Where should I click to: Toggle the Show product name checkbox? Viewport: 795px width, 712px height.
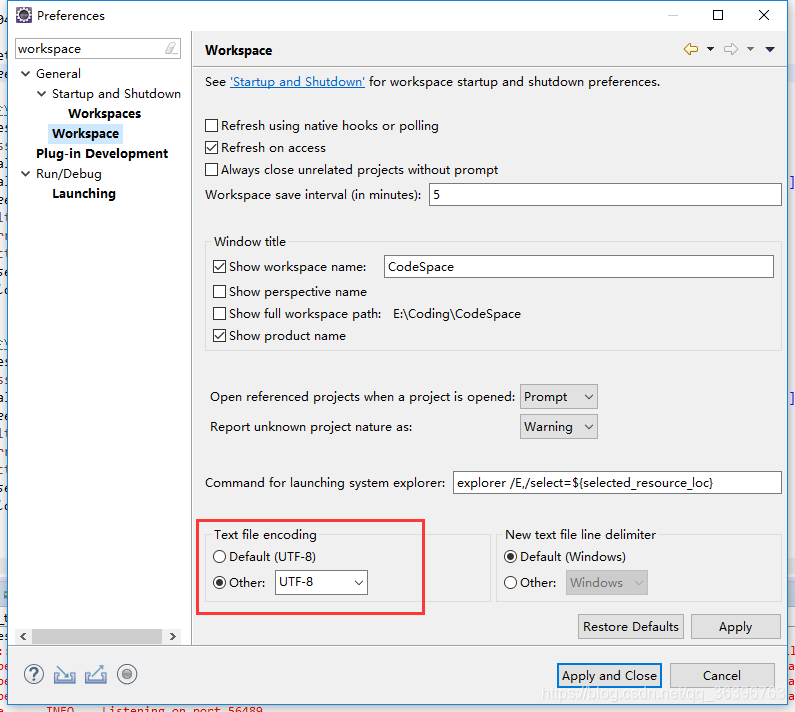click(220, 336)
